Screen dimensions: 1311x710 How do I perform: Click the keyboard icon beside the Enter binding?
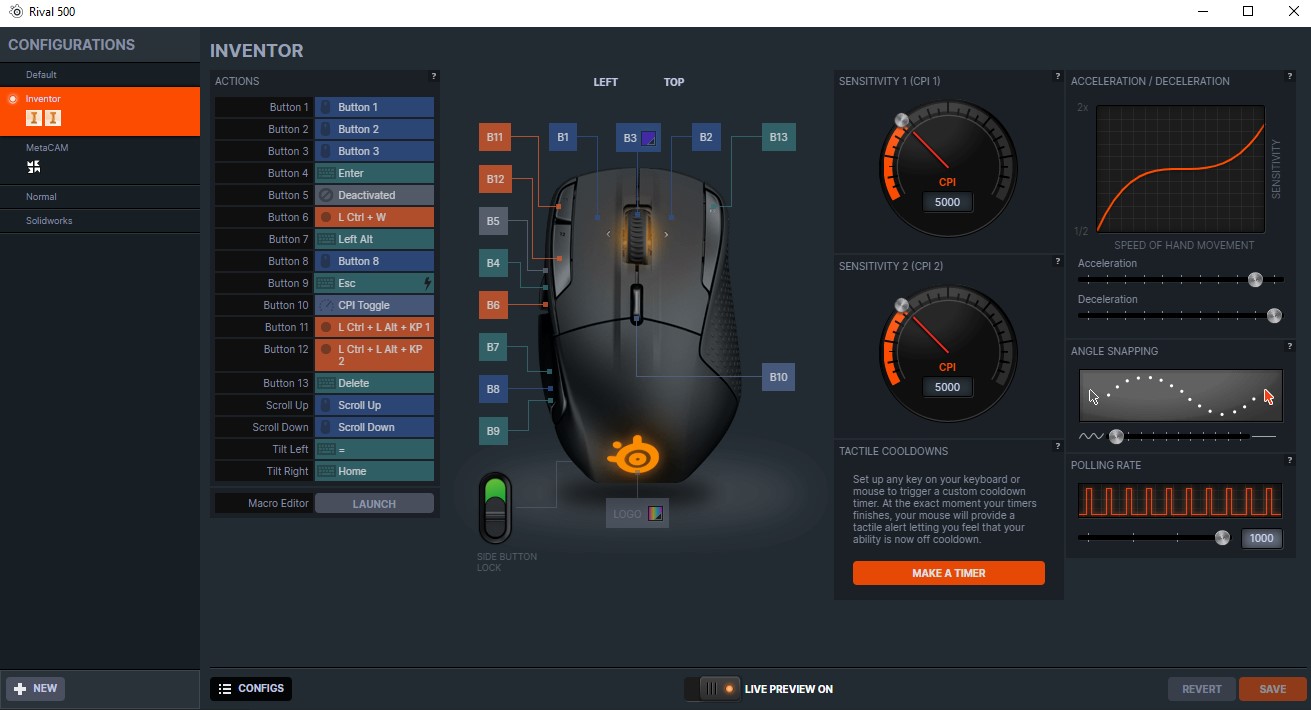click(x=327, y=172)
